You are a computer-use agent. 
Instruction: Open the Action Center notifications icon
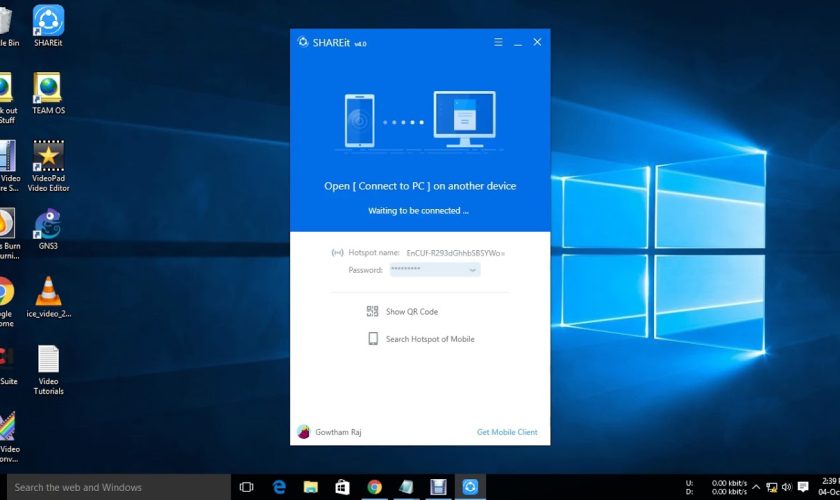[x=802, y=487]
